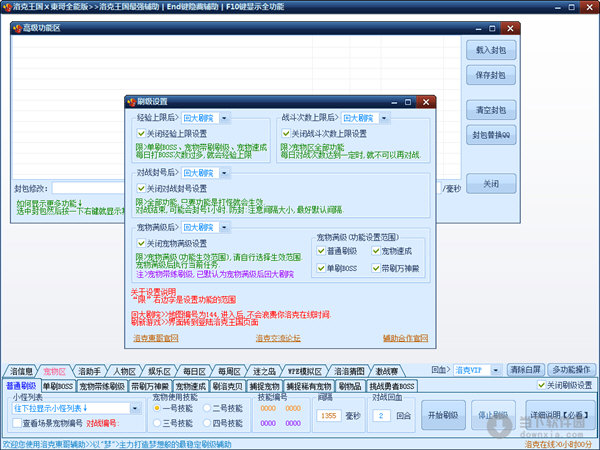
Task: Toggle 关闭对战封号设置 checkbox
Action: (x=141, y=188)
